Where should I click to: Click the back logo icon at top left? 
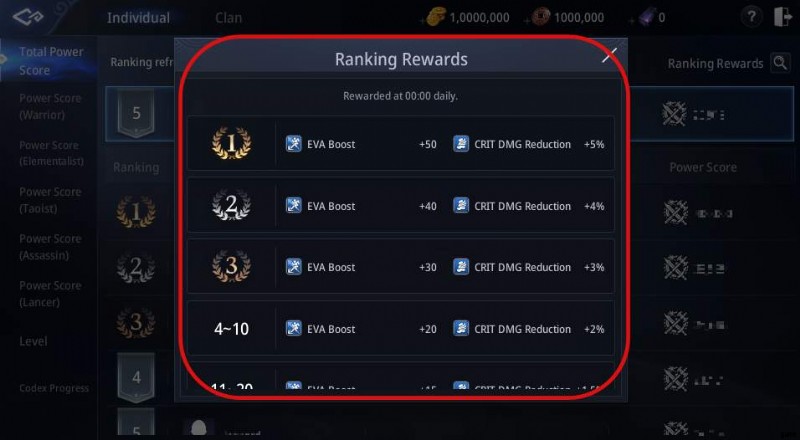point(30,18)
